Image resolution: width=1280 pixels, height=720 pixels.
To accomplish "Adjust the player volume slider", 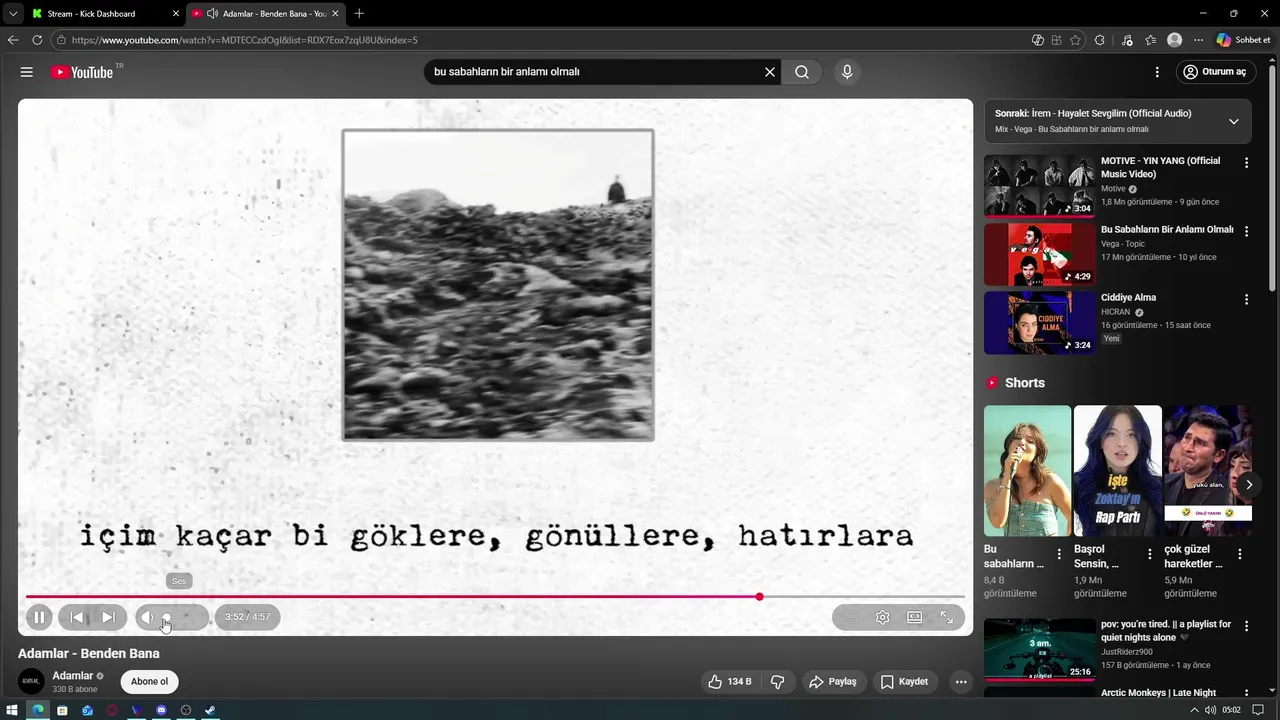I will [182, 617].
